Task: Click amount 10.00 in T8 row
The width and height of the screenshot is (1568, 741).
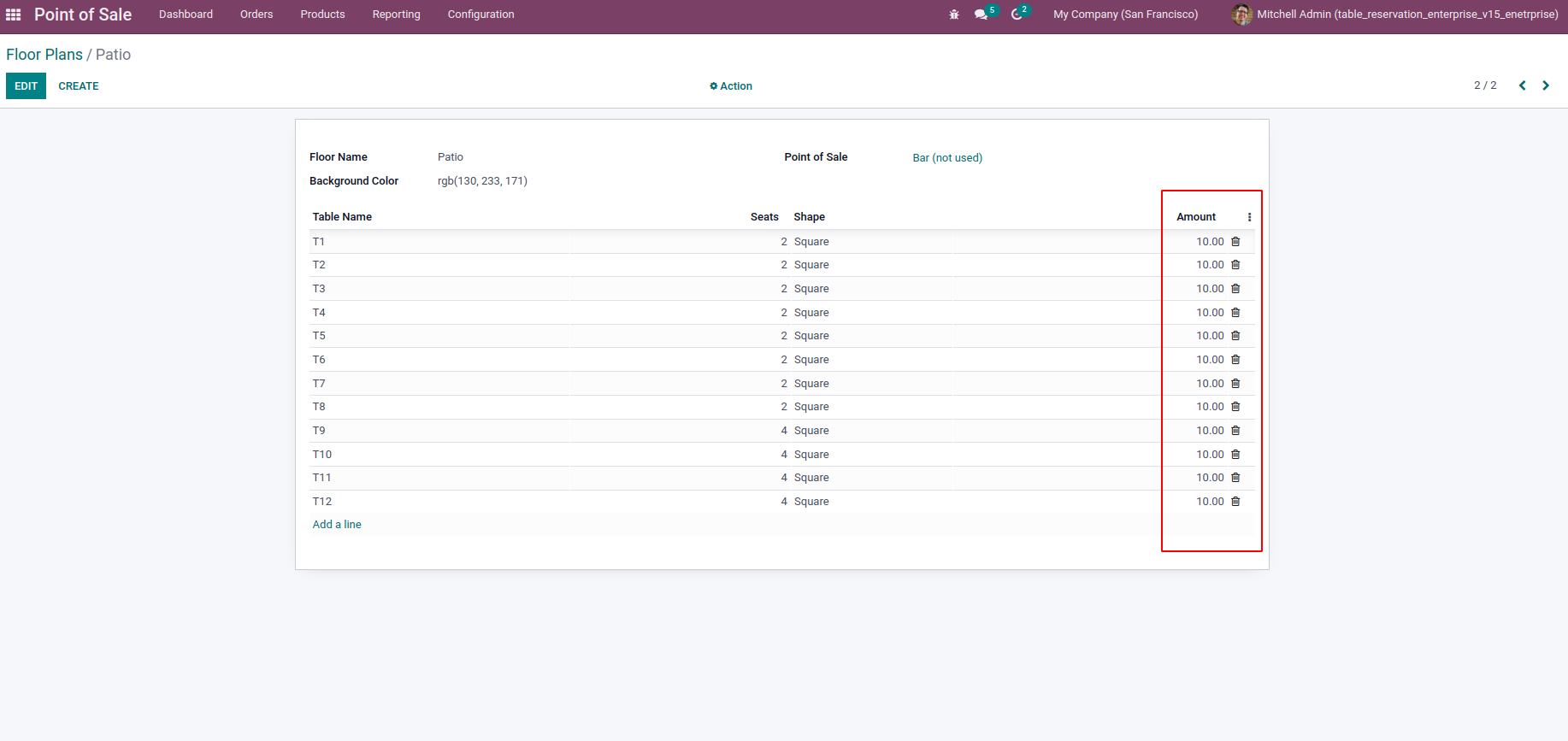Action: tap(1210, 407)
